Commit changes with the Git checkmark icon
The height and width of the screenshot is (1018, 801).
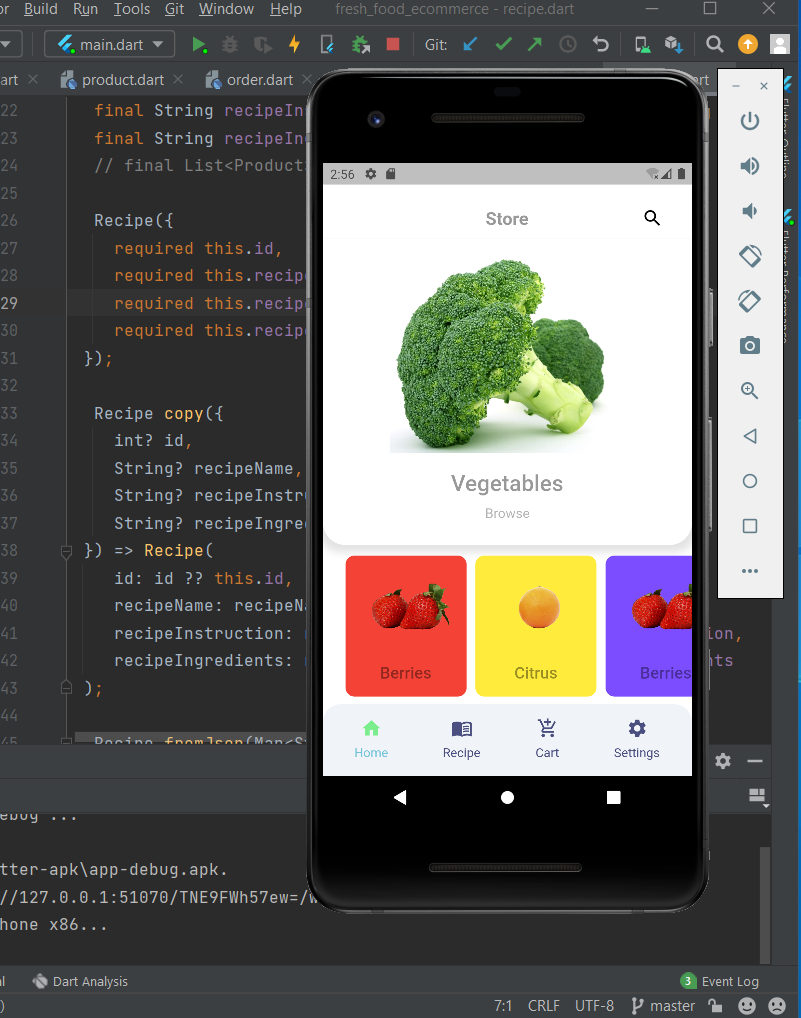[x=503, y=44]
